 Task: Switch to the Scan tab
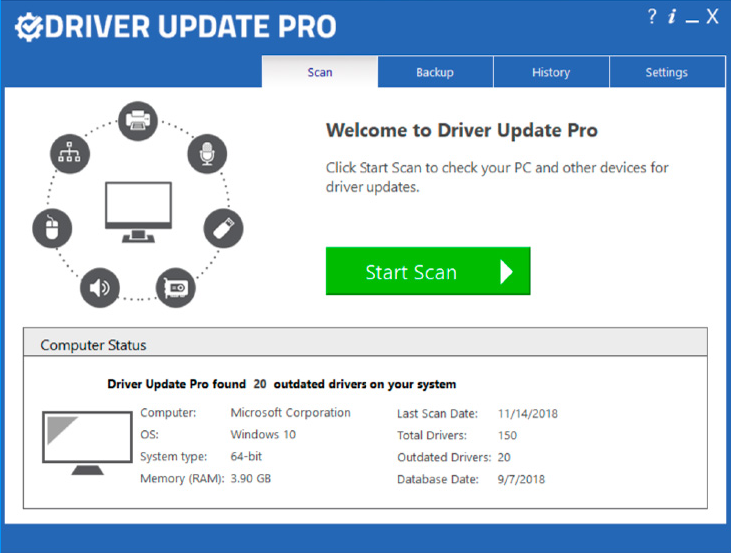tap(320, 72)
